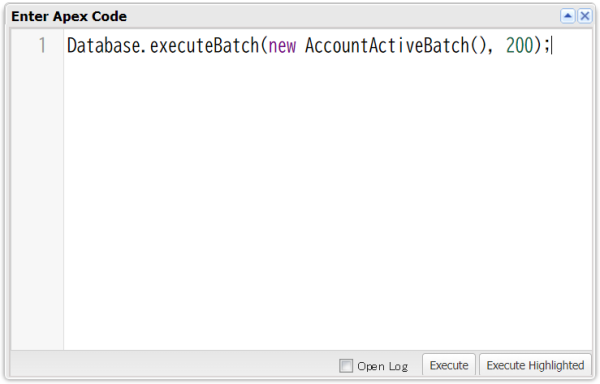Click the purple new keyword
This screenshot has height=384, width=600.
click(282, 46)
